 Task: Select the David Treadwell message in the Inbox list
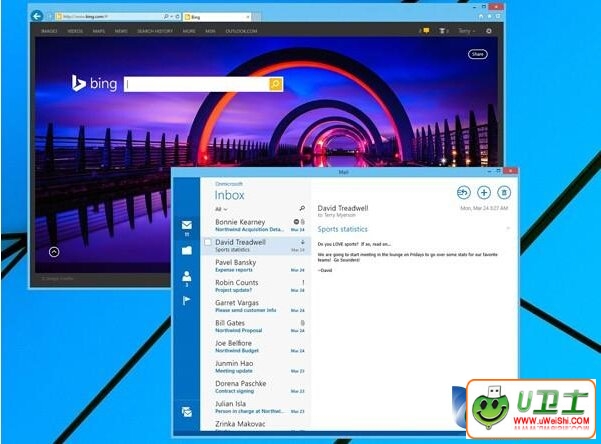pos(255,245)
